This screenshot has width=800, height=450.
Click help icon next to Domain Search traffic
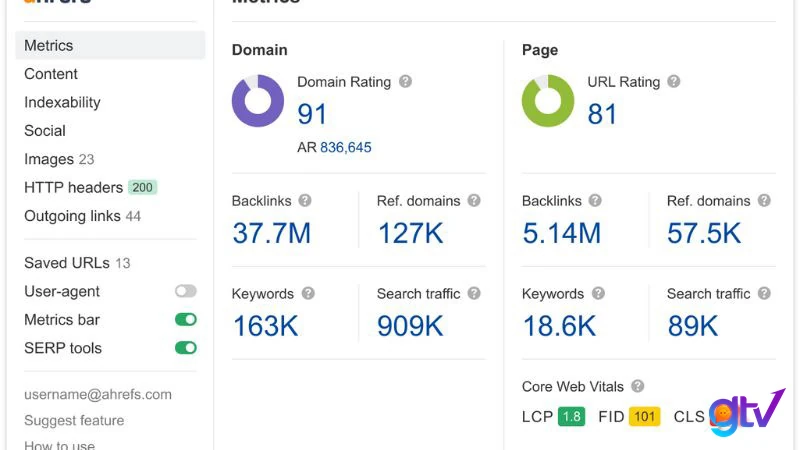[474, 293]
